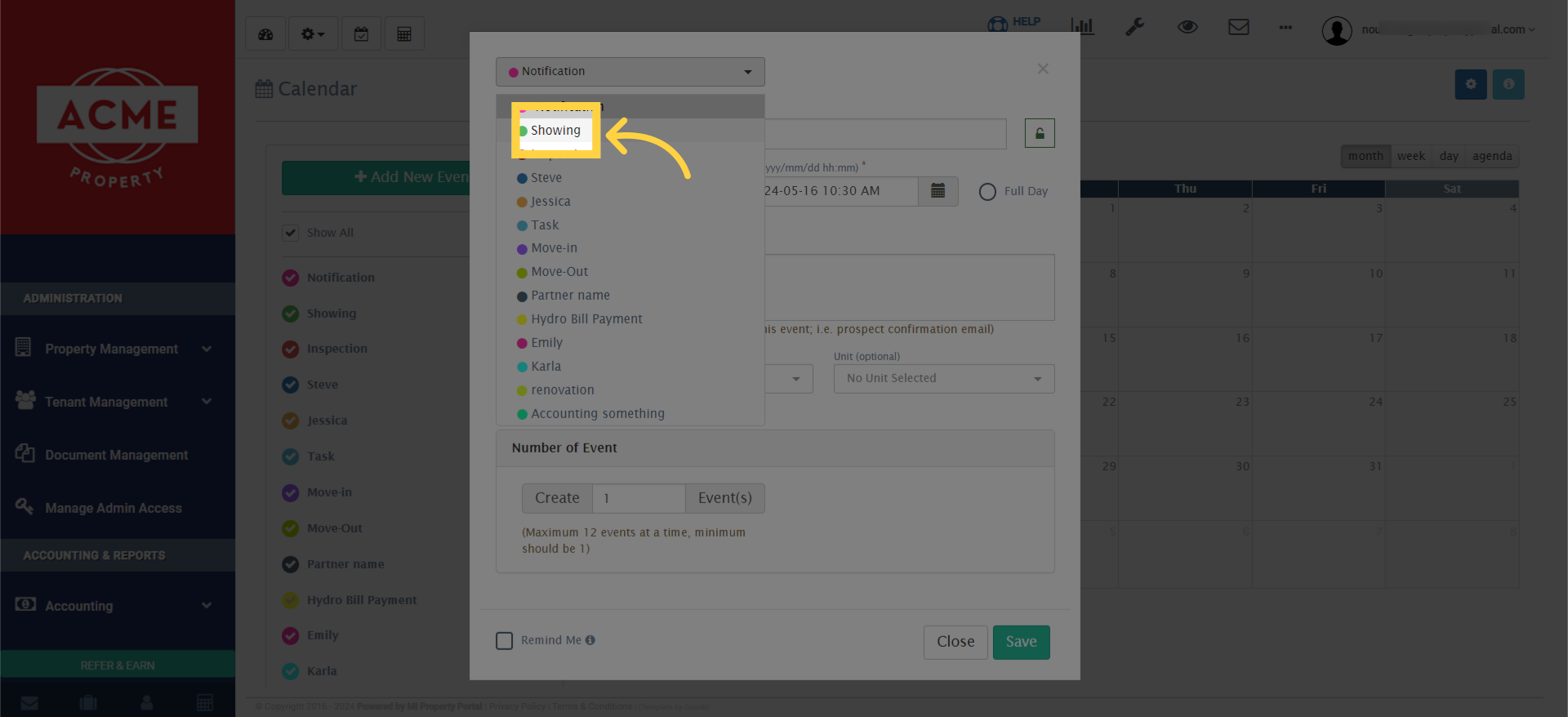The width and height of the screenshot is (1568, 717).
Task: Open the Notification event type dropdown
Action: point(630,72)
